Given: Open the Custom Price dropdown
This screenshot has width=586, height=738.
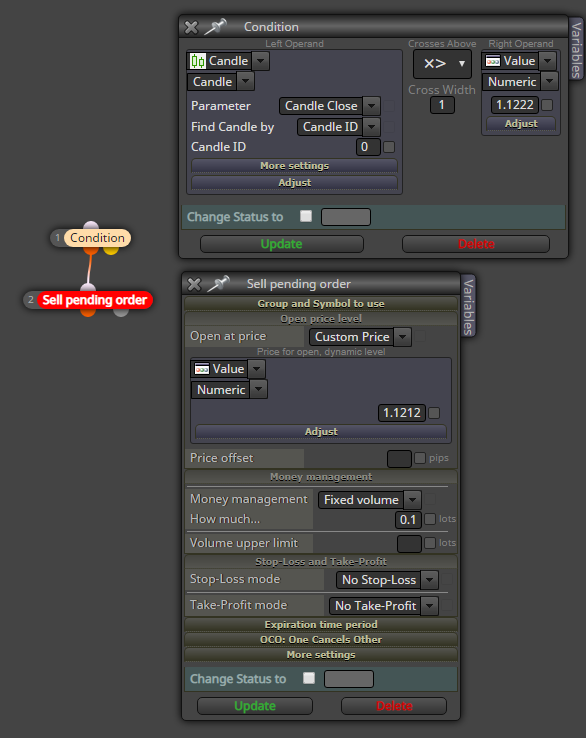Looking at the screenshot, I should point(402,337).
